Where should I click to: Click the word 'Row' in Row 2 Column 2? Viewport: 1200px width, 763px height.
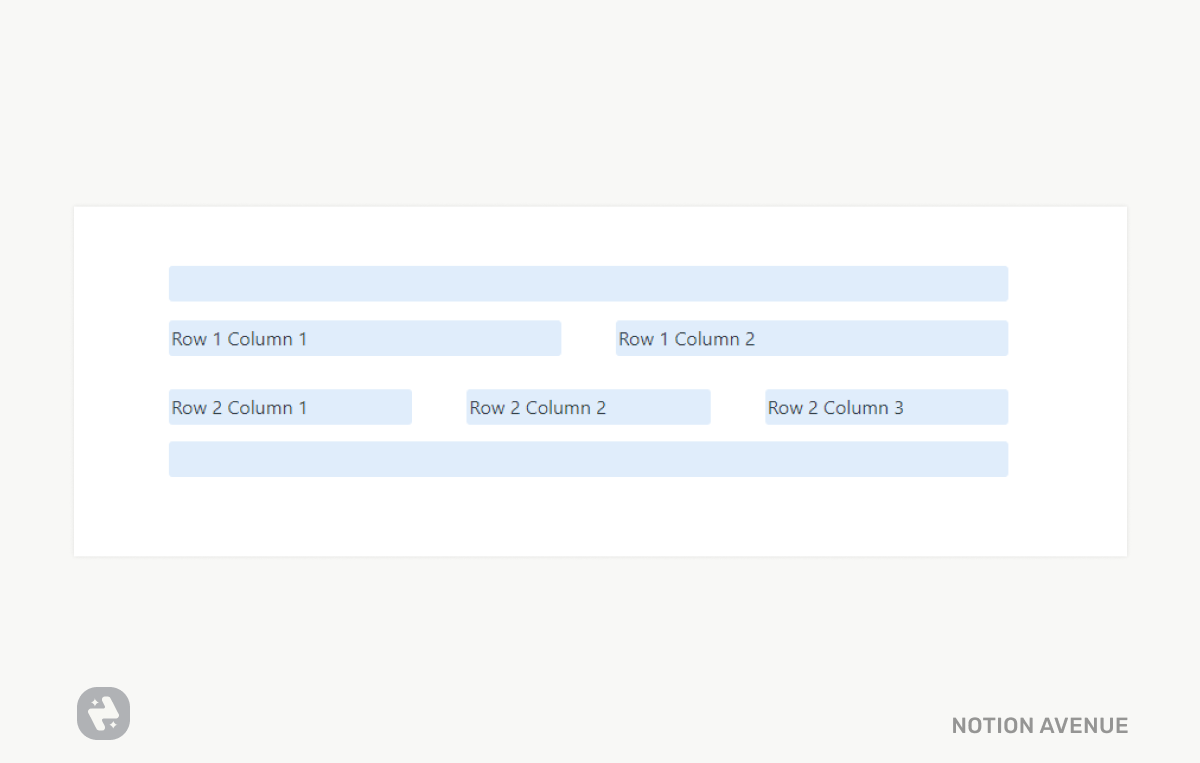(487, 408)
